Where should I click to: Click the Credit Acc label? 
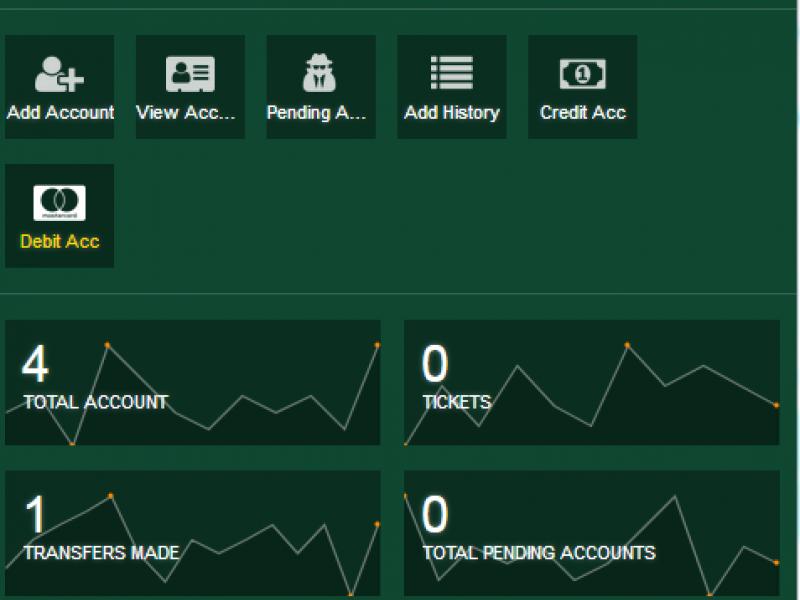point(583,112)
